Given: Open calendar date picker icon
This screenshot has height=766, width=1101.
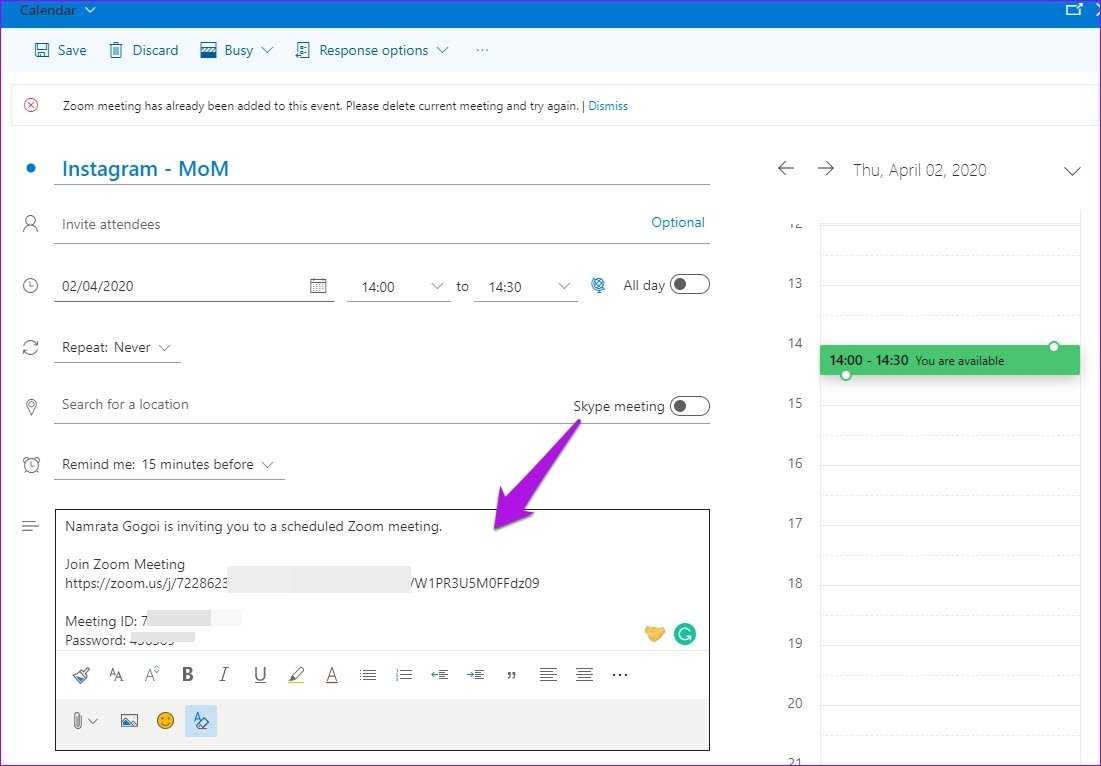Looking at the screenshot, I should (x=318, y=286).
